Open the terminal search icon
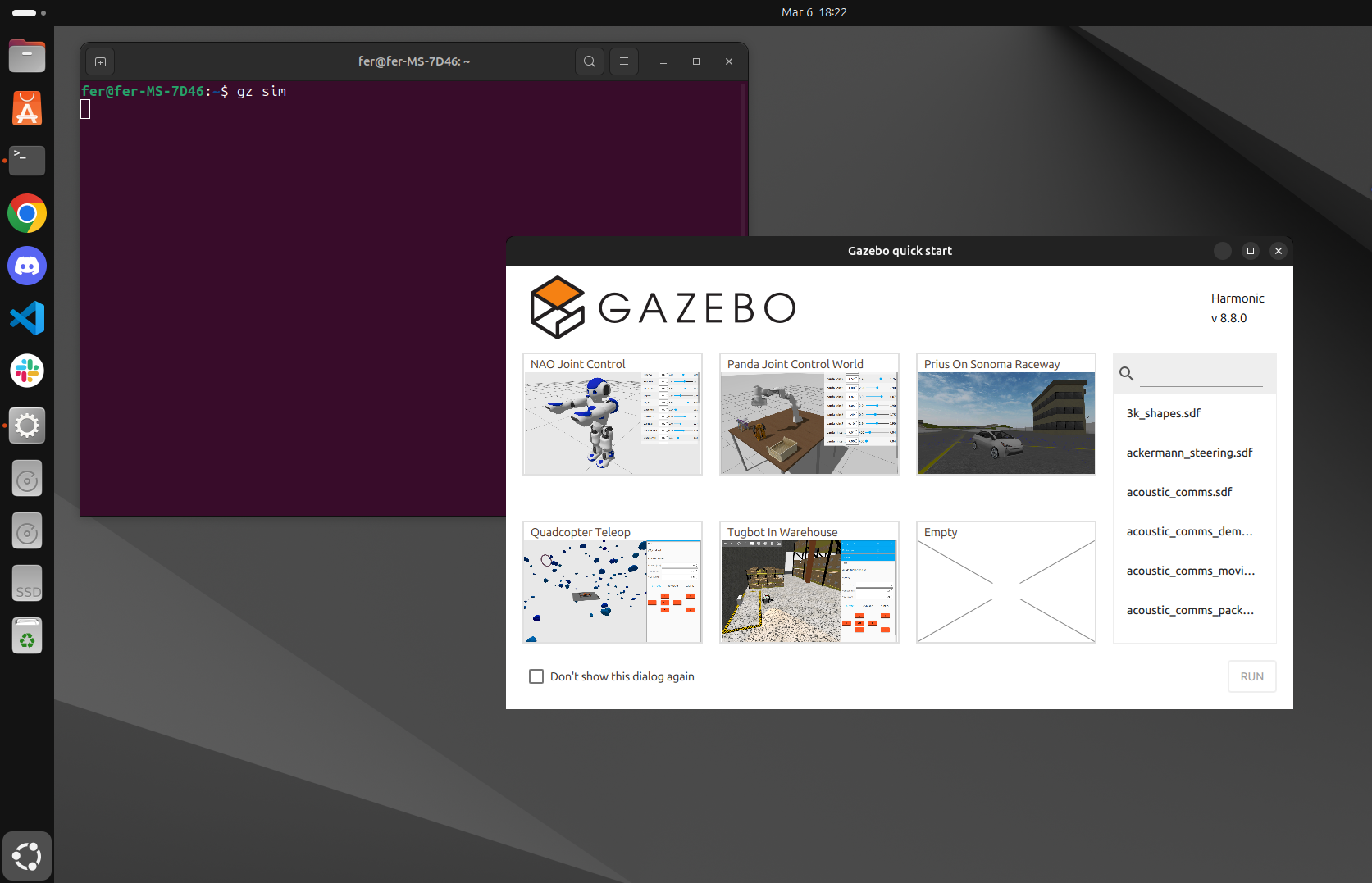The height and width of the screenshot is (883, 1372). 589,61
